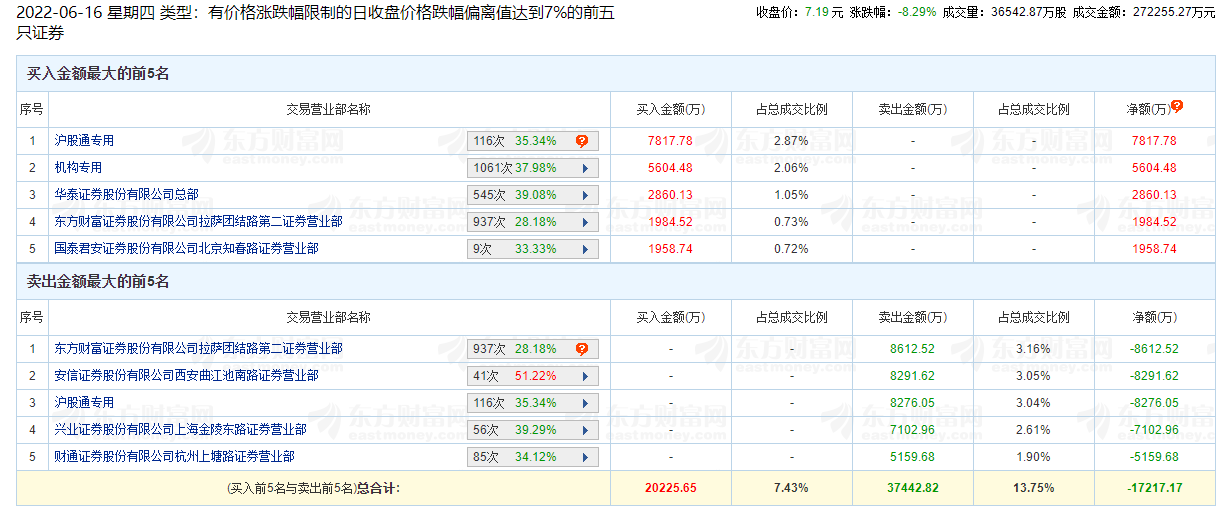Click arrow icon in 机构专用 1061次 badge
Viewport: 1230px width, 516px height.
583,168
